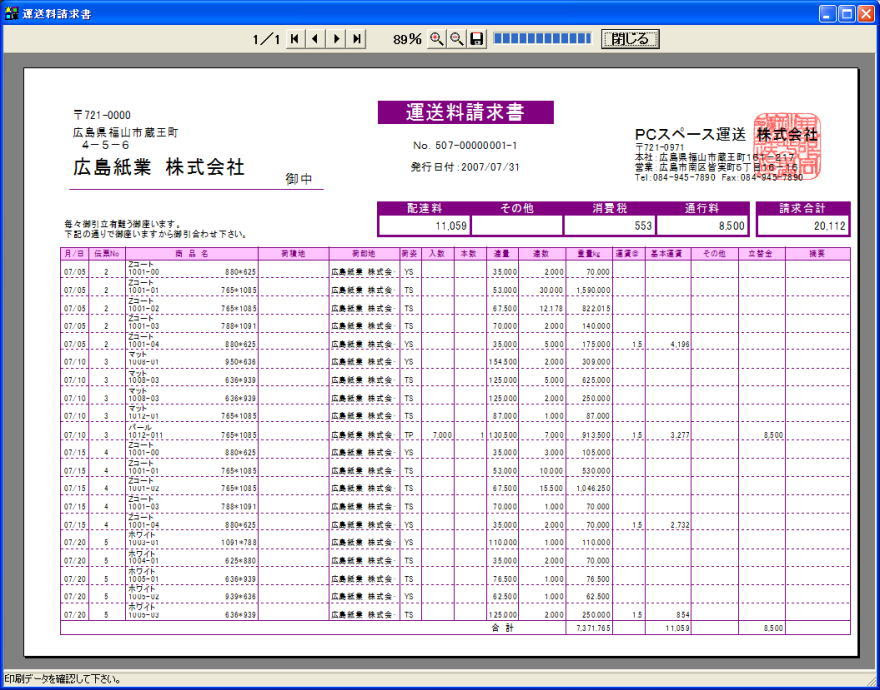Minimize the 運送料請求書 window
The height and width of the screenshot is (690, 880).
point(827,14)
